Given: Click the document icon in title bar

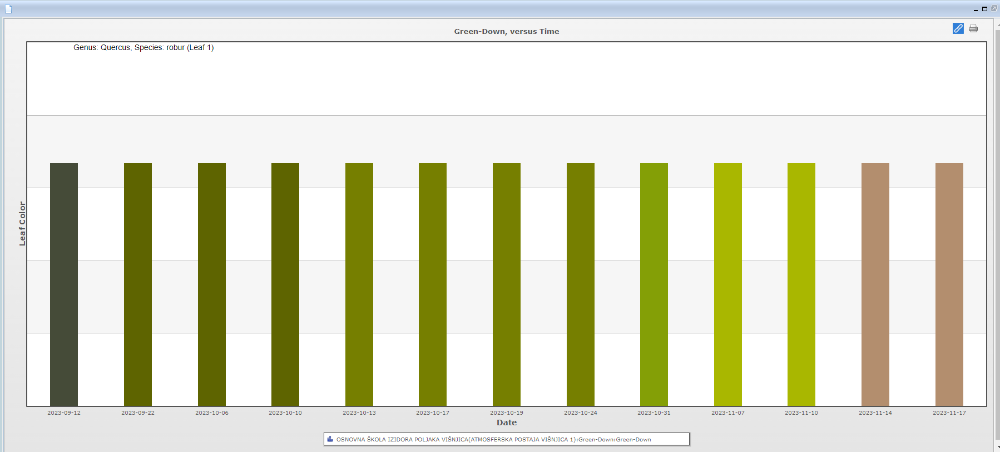Looking at the screenshot, I should [7, 7].
